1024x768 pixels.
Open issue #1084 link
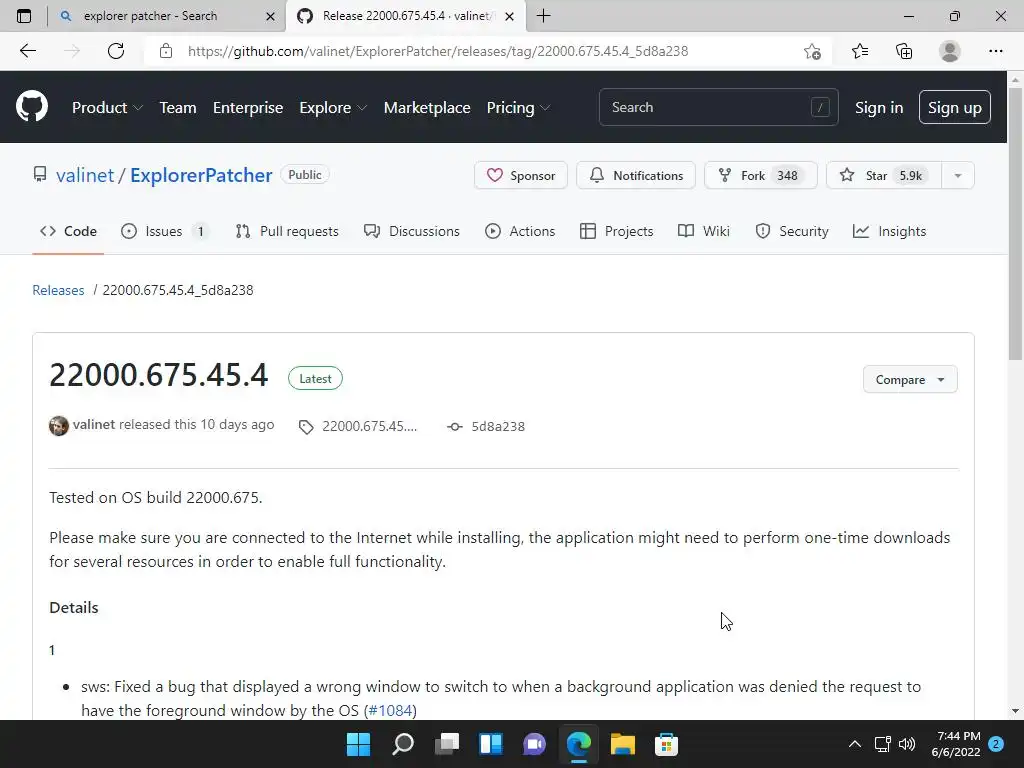(390, 710)
